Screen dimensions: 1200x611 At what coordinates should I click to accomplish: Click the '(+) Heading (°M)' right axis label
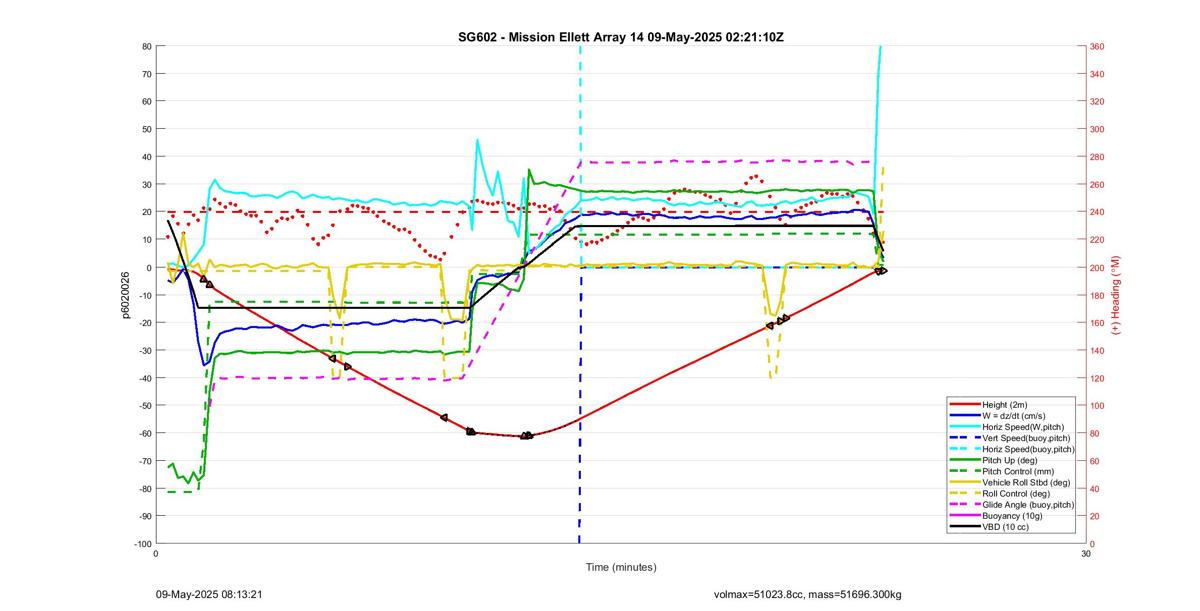1116,295
